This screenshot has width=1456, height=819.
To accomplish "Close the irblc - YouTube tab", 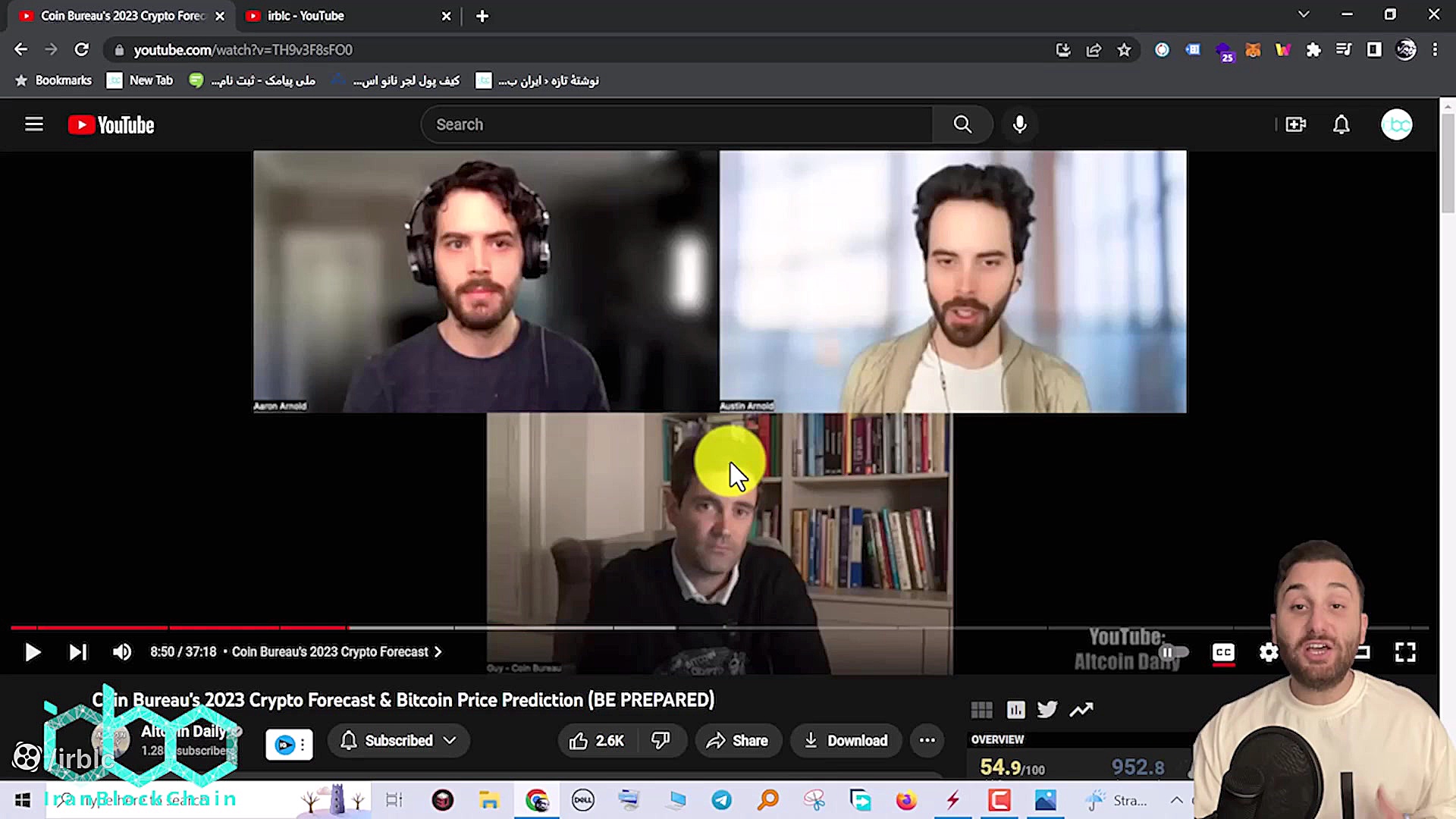I will (x=446, y=16).
